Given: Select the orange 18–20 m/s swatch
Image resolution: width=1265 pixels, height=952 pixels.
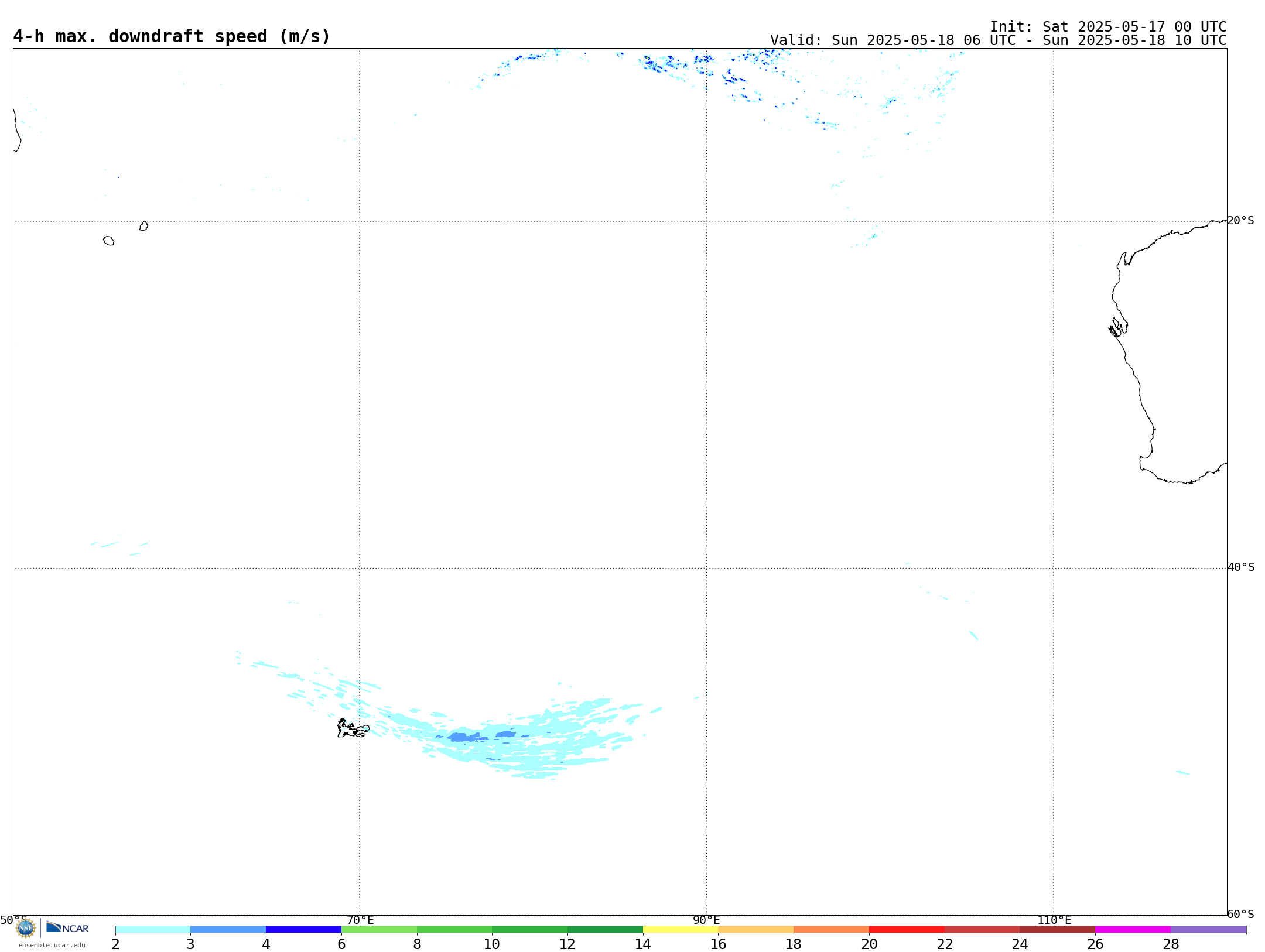Looking at the screenshot, I should 831,929.
